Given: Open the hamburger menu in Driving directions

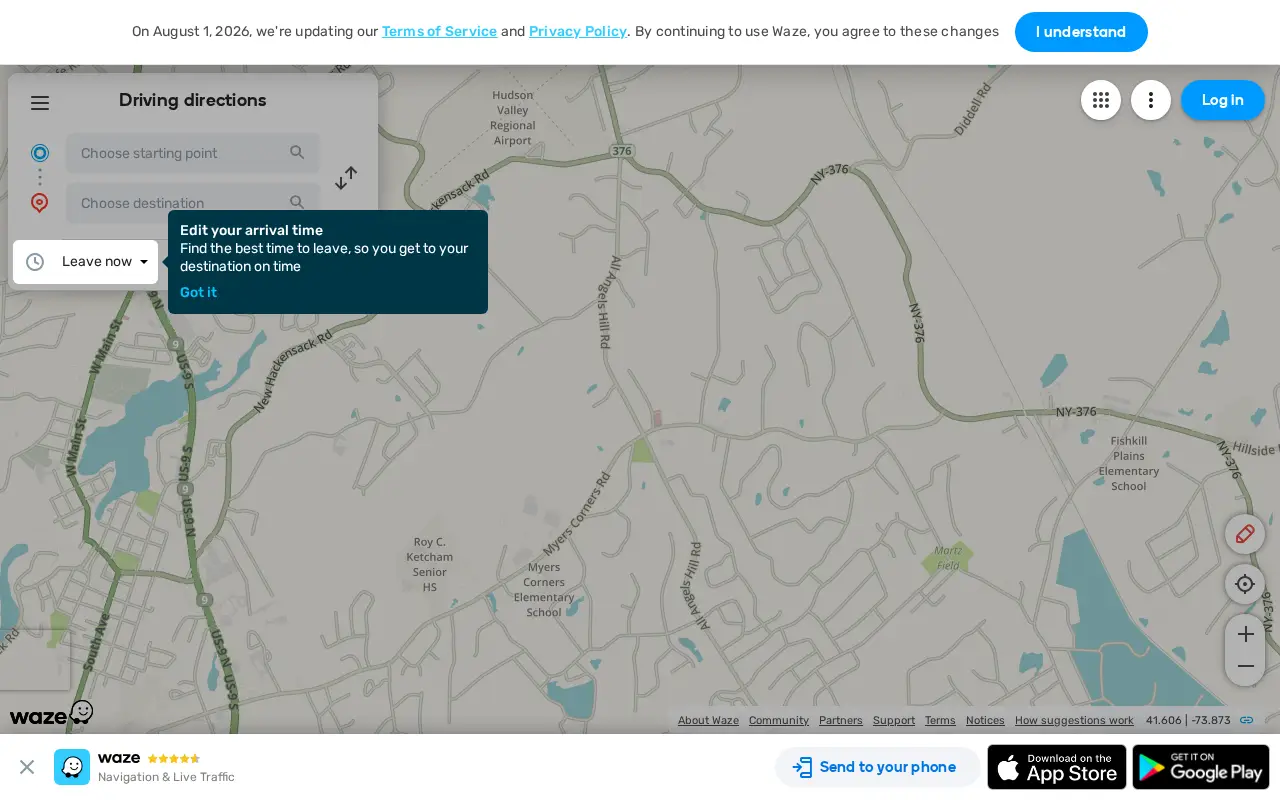Looking at the screenshot, I should click(40, 103).
